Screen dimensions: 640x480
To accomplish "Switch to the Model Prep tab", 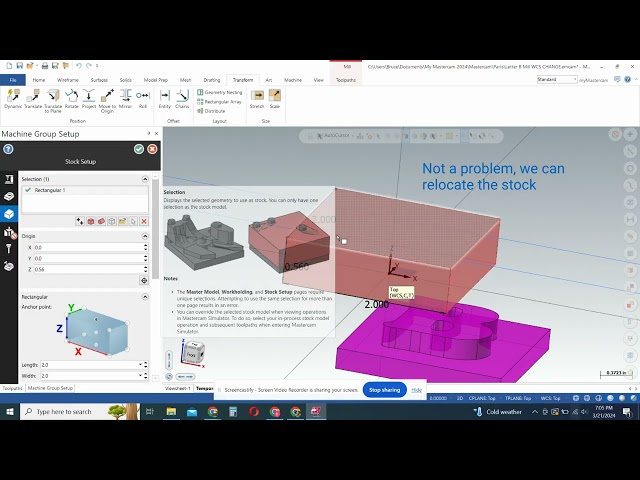I will click(x=156, y=80).
